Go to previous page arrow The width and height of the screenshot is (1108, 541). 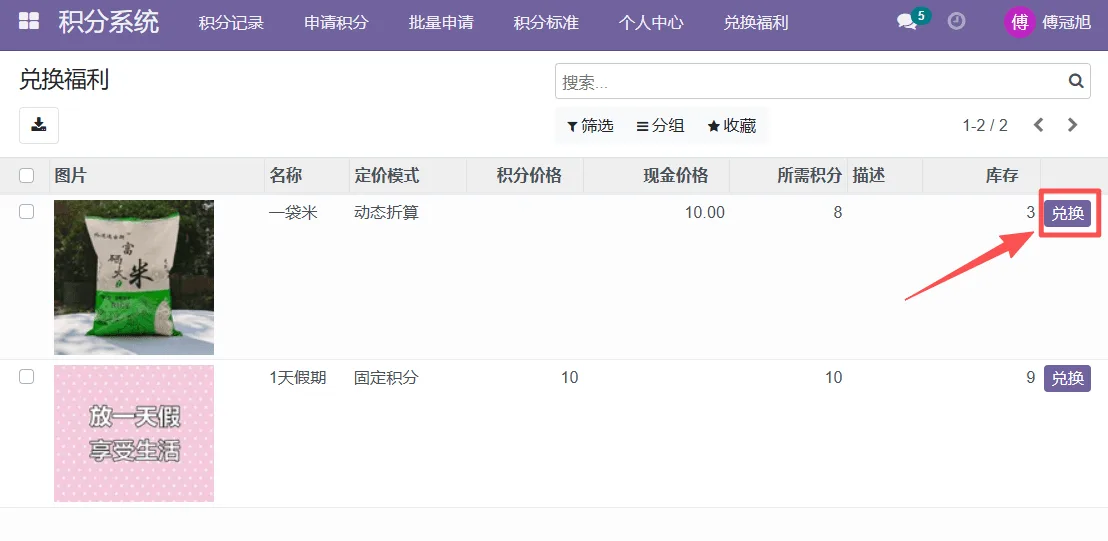1038,125
